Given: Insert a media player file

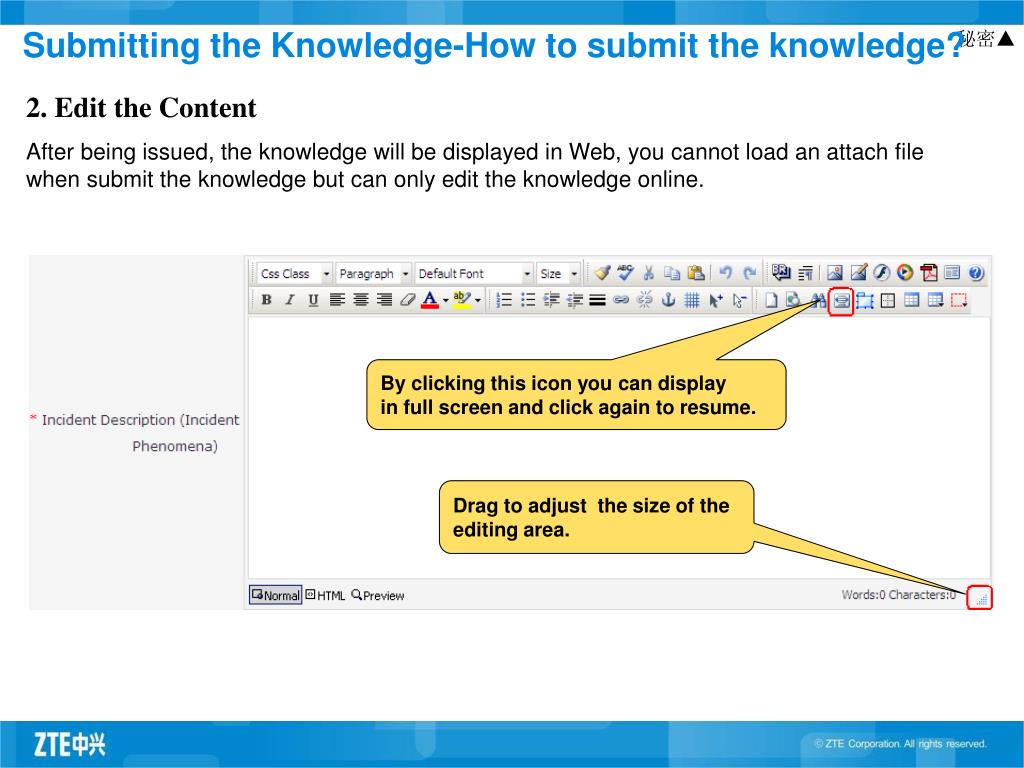Looking at the screenshot, I should click(x=905, y=272).
